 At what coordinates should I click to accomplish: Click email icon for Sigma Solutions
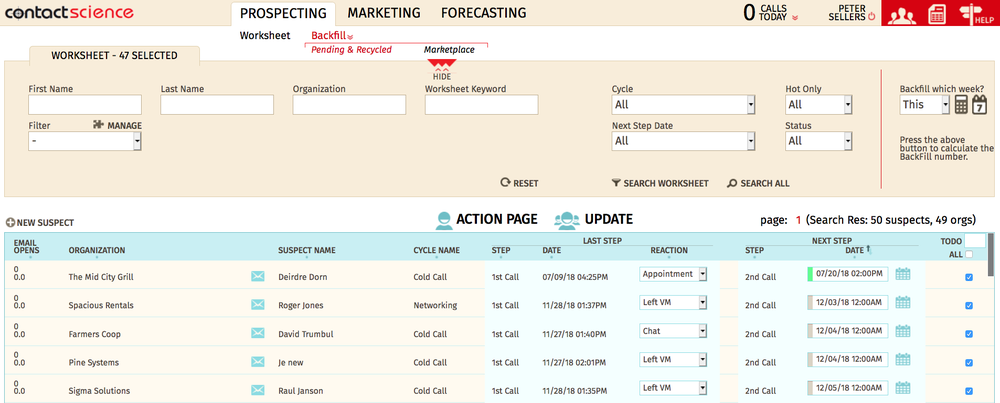pos(258,390)
